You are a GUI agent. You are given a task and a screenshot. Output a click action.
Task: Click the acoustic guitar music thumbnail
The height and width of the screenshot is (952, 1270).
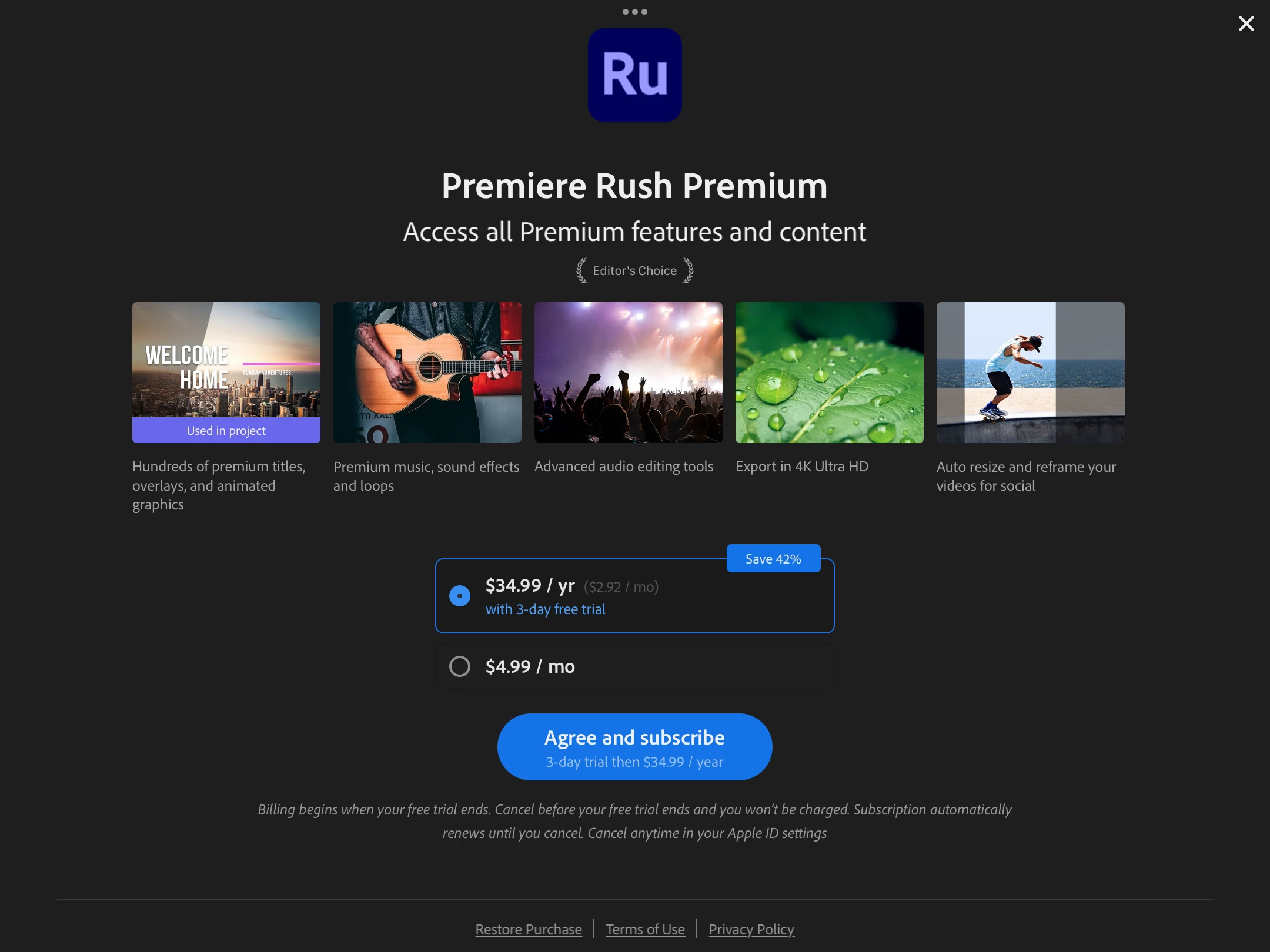pyautogui.click(x=427, y=373)
